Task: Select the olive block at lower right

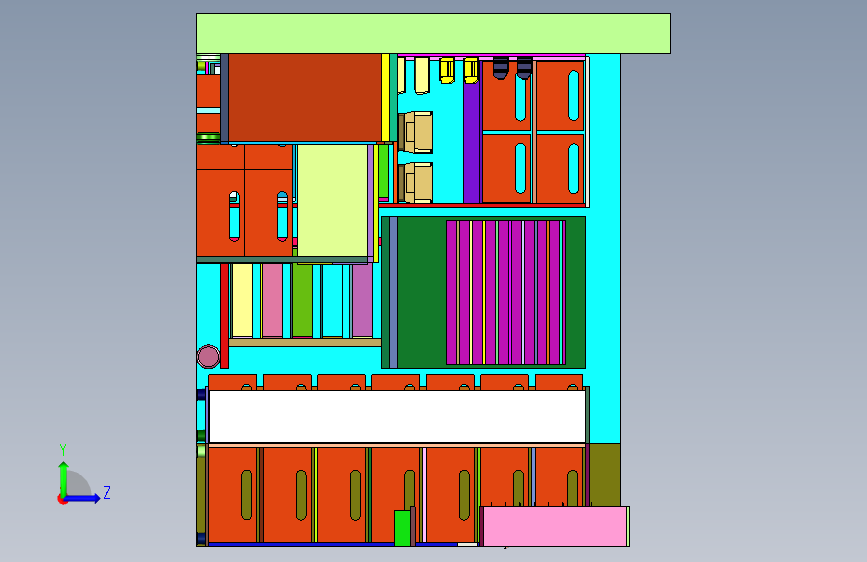Action: click(x=605, y=475)
